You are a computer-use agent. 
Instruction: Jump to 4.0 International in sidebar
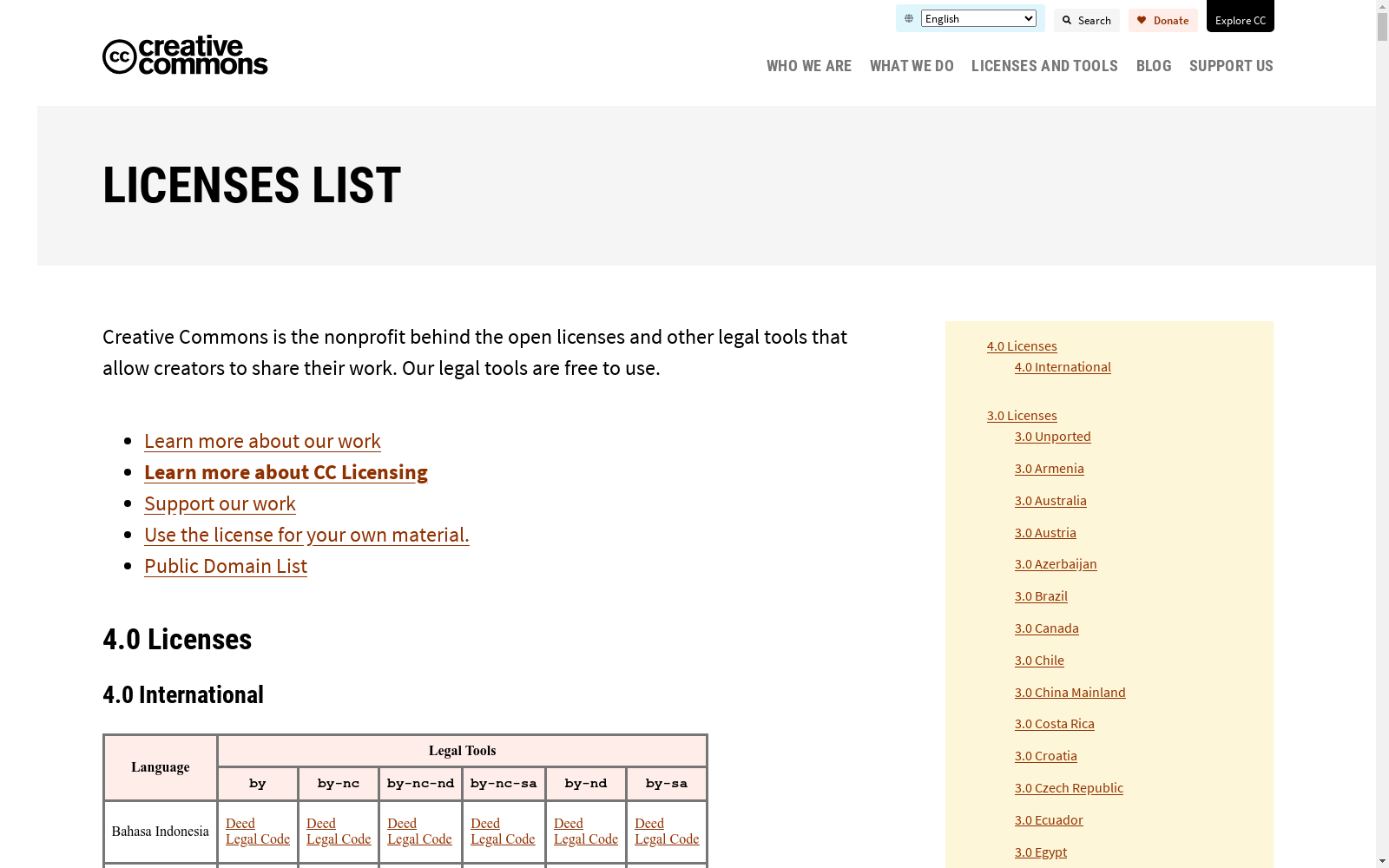[1063, 366]
